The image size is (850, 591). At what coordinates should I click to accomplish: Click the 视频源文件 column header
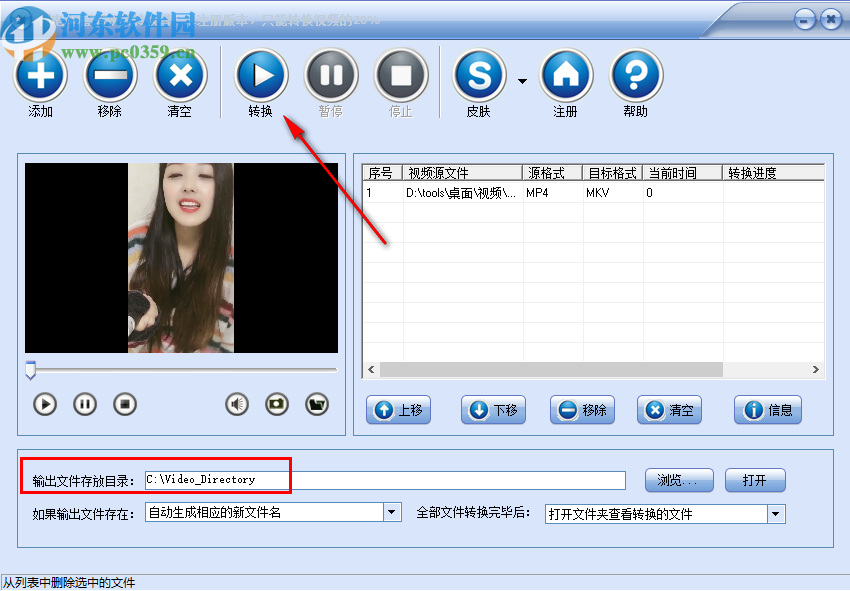click(462, 173)
